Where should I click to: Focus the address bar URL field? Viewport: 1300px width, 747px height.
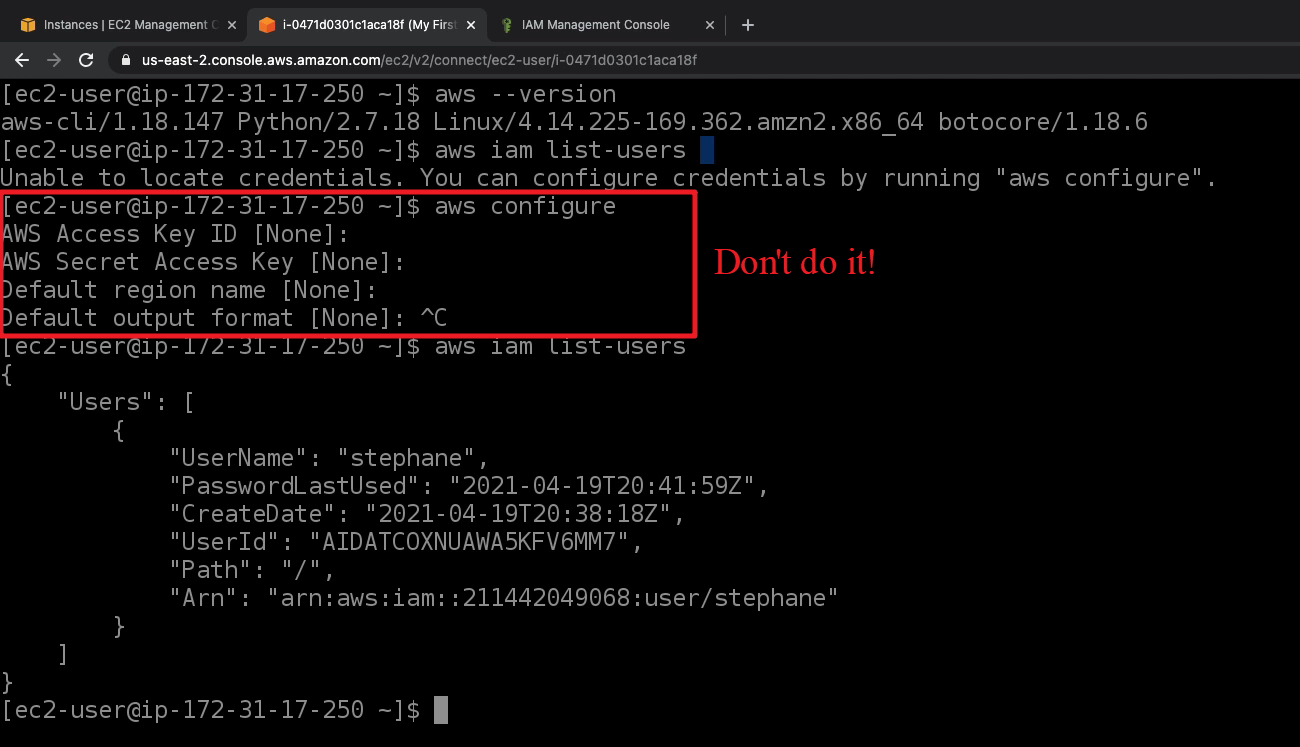point(420,60)
